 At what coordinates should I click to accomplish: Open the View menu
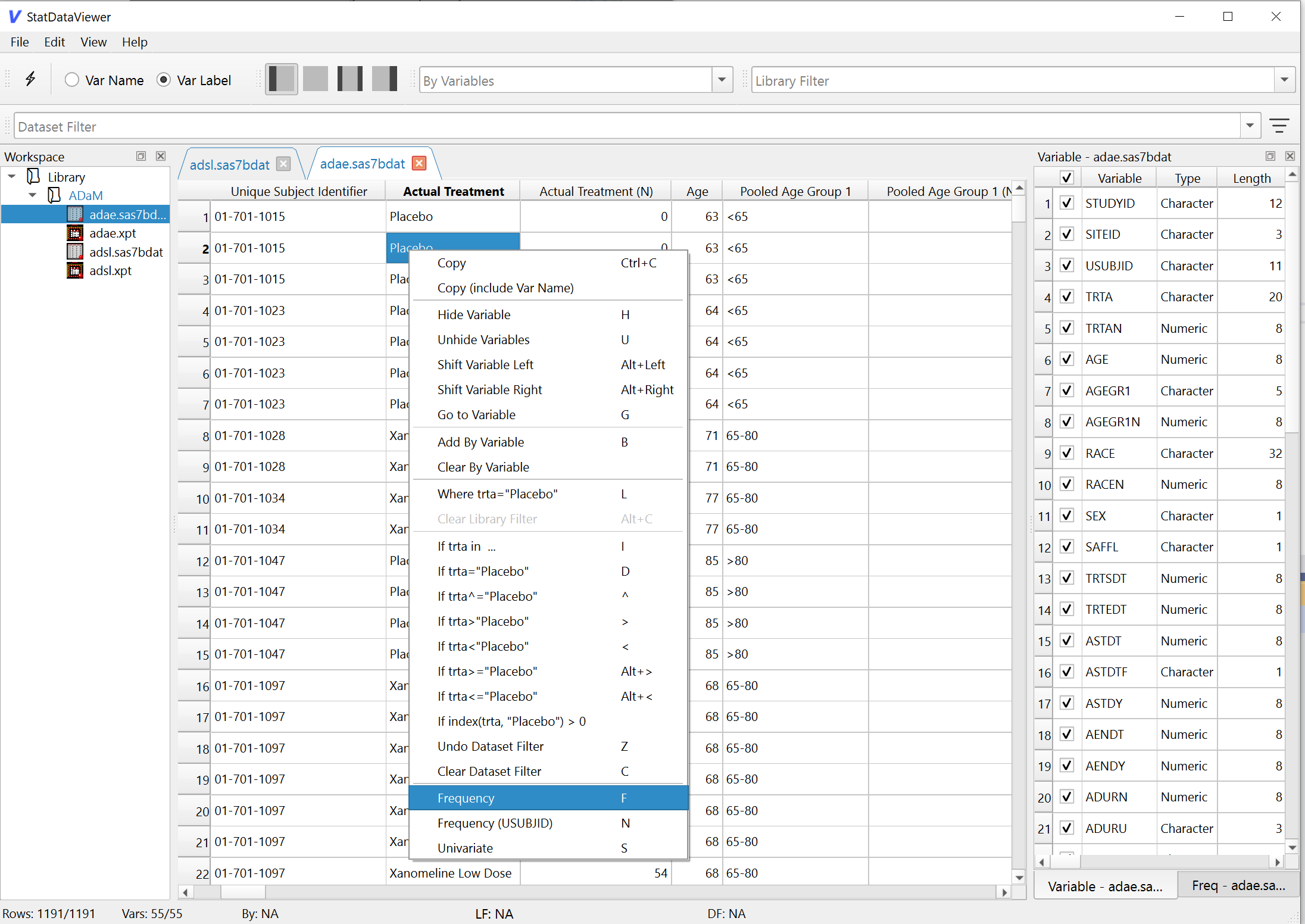(x=93, y=42)
